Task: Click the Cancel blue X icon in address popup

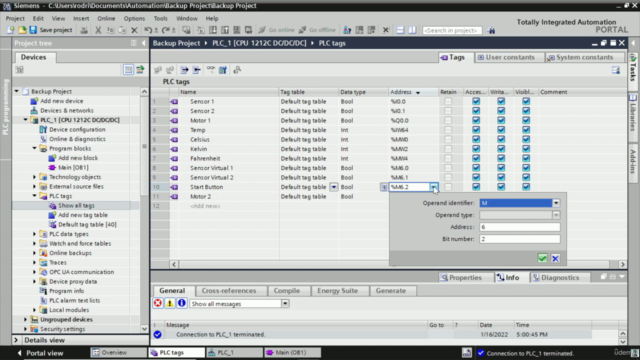Action: tap(555, 258)
